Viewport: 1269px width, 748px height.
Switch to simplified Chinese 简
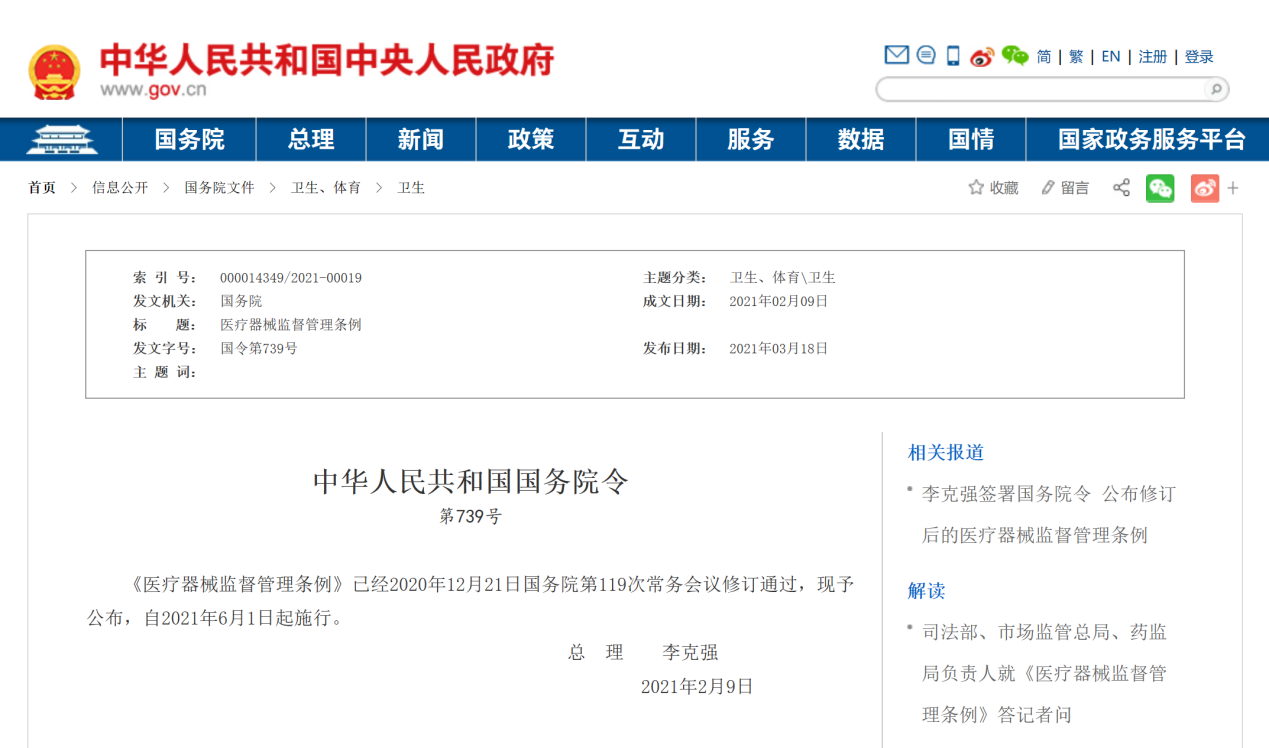point(1044,57)
